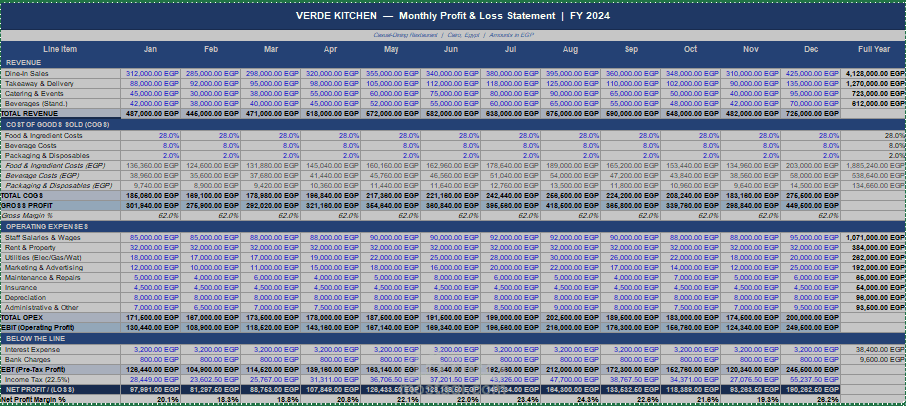Click the 'Takeaway & Delivery' row label

pyautogui.click(x=61, y=84)
